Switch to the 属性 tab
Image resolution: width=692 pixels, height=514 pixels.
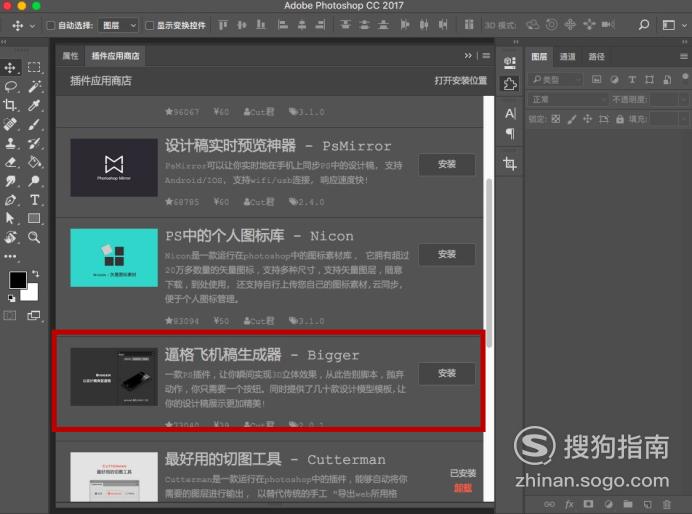click(70, 56)
